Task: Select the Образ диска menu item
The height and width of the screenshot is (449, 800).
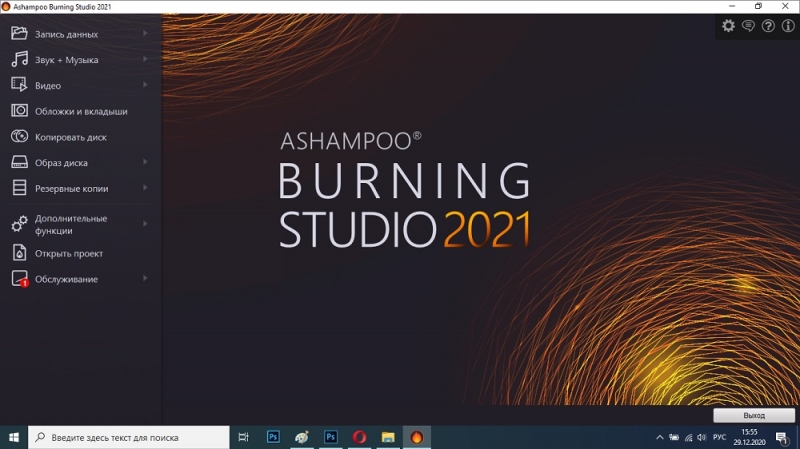Action: [x=81, y=162]
